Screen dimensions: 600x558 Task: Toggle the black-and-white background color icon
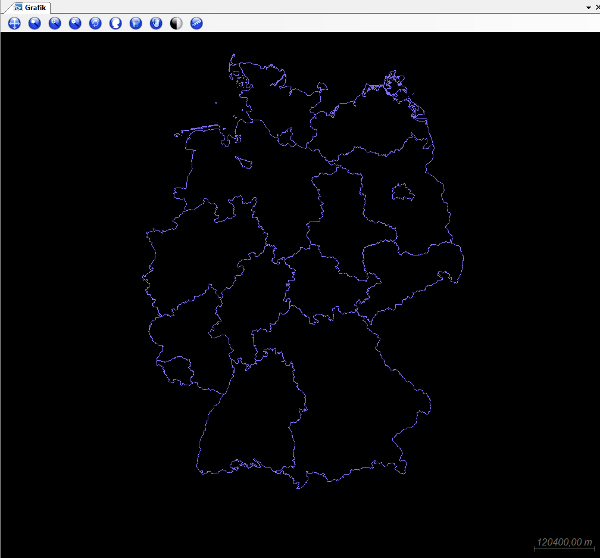pos(176,23)
